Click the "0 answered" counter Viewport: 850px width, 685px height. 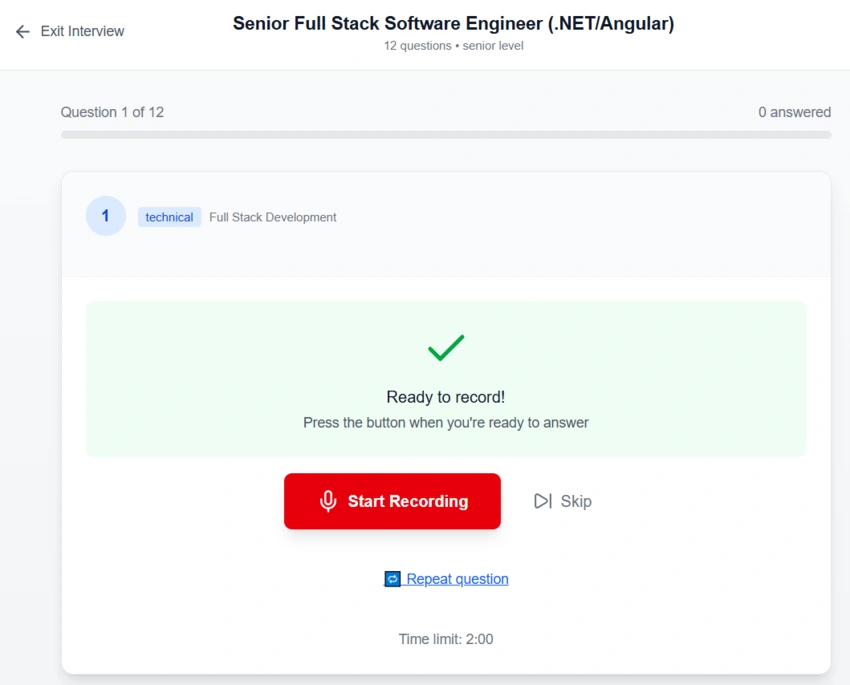(x=794, y=112)
